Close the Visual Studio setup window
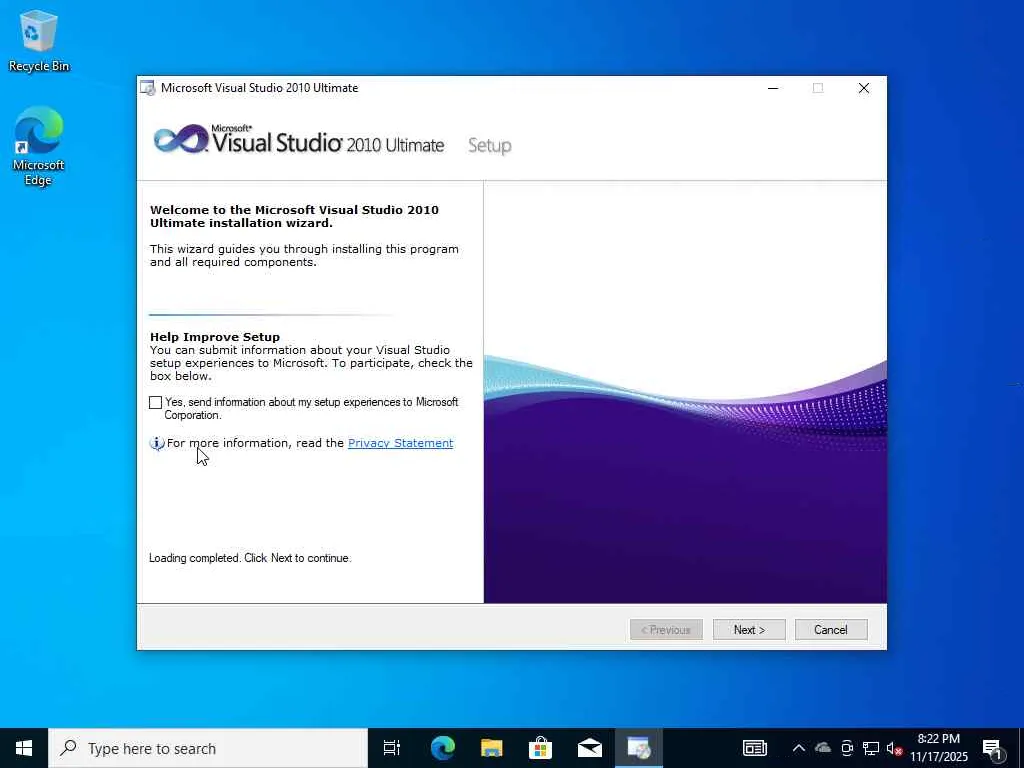The image size is (1024, 768). pyautogui.click(x=864, y=88)
